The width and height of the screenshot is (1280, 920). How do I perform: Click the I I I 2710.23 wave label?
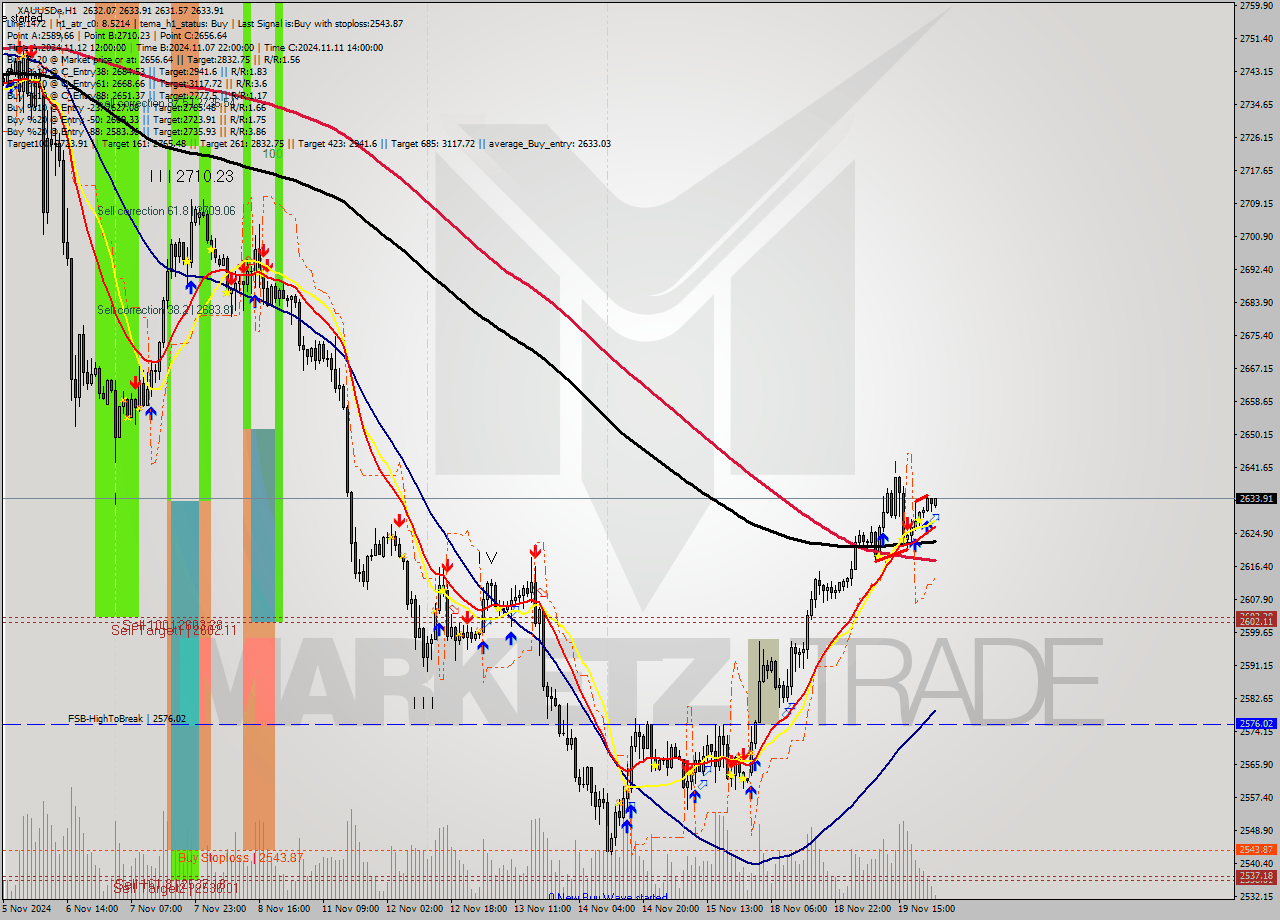click(191, 176)
